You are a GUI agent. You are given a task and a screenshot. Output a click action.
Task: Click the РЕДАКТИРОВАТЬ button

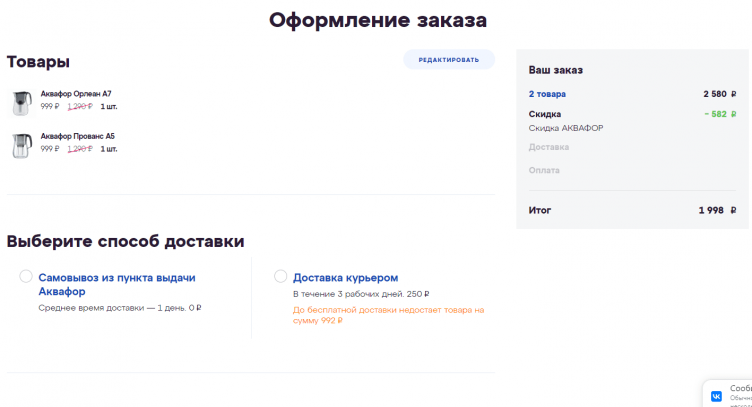[x=448, y=59]
